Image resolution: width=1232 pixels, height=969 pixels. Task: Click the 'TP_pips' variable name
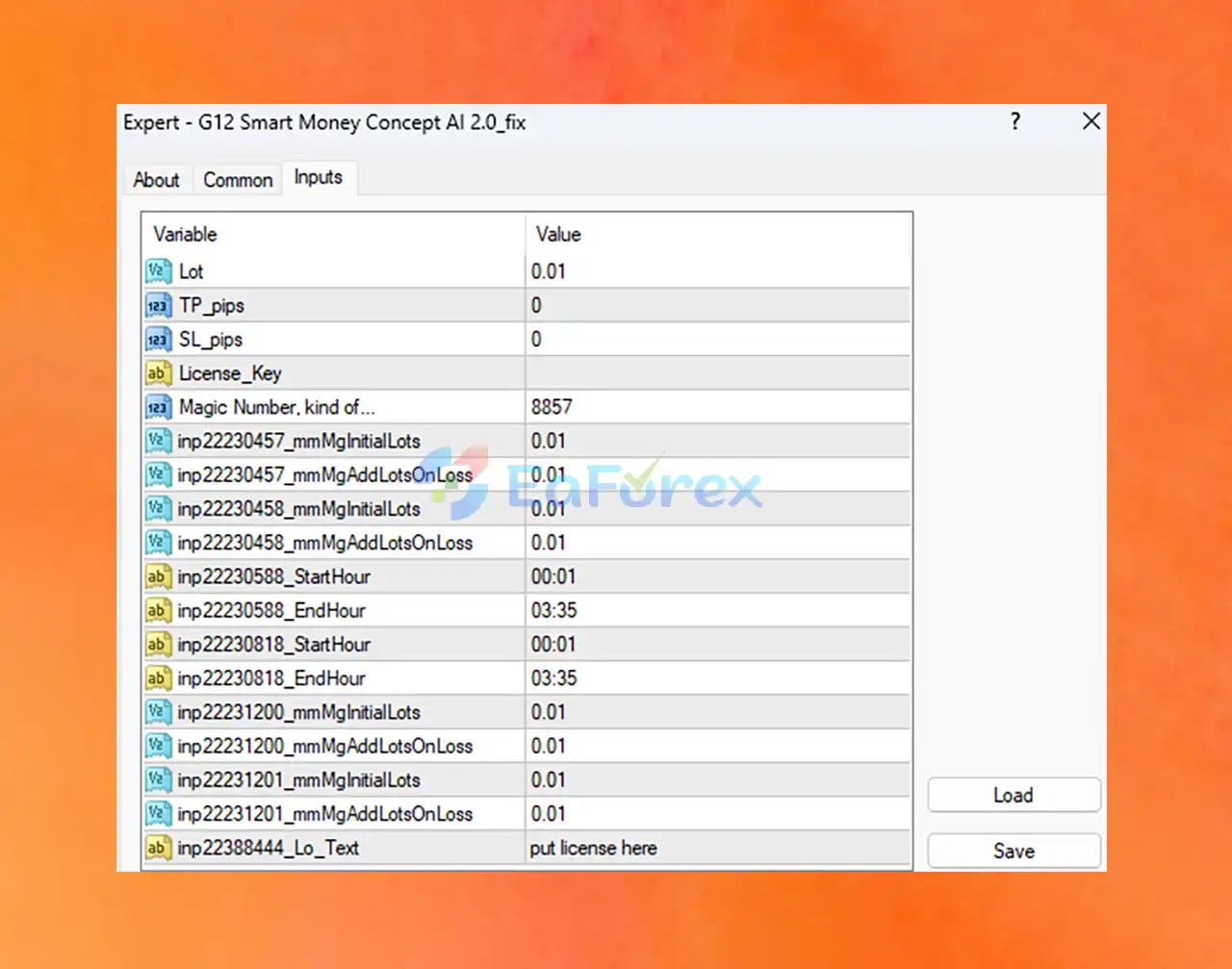[212, 306]
